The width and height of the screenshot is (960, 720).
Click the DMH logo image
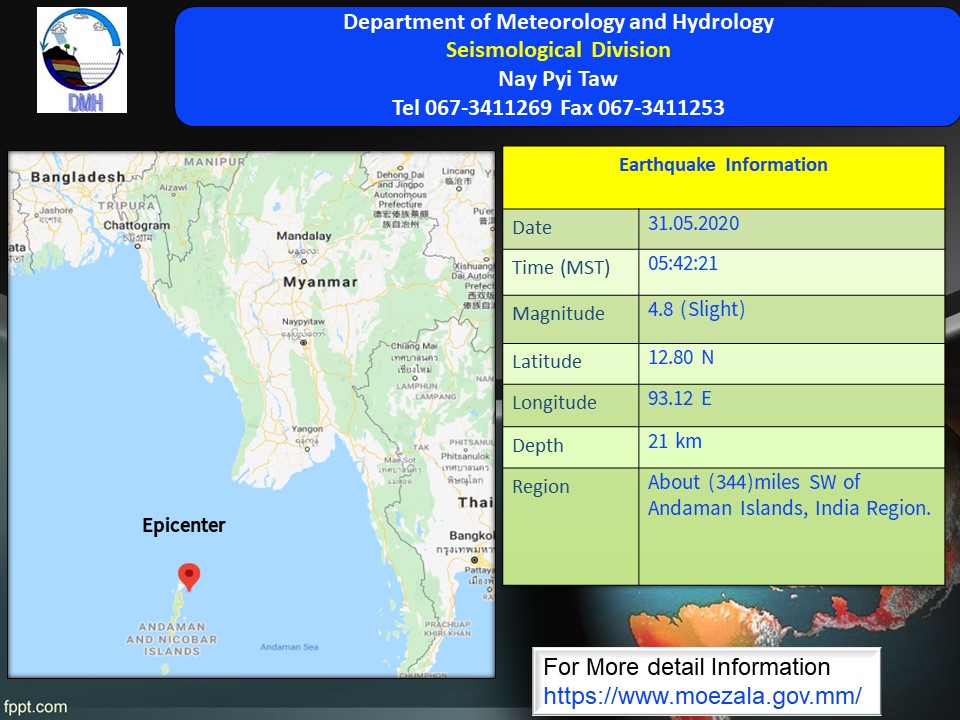tap(82, 60)
